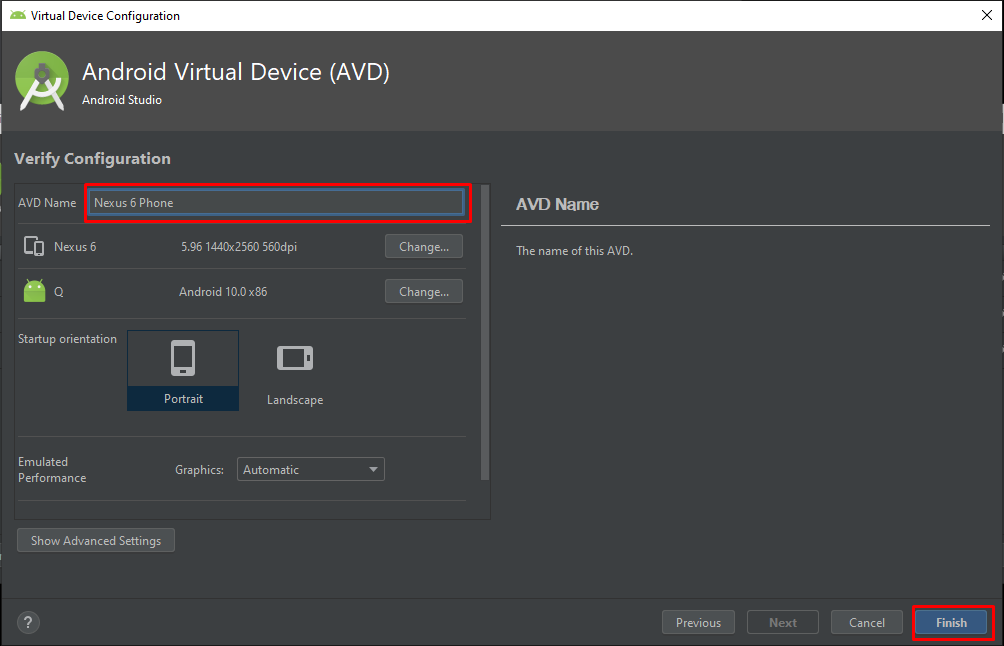
Task: Select Portrait startup orientation
Action: click(x=183, y=370)
